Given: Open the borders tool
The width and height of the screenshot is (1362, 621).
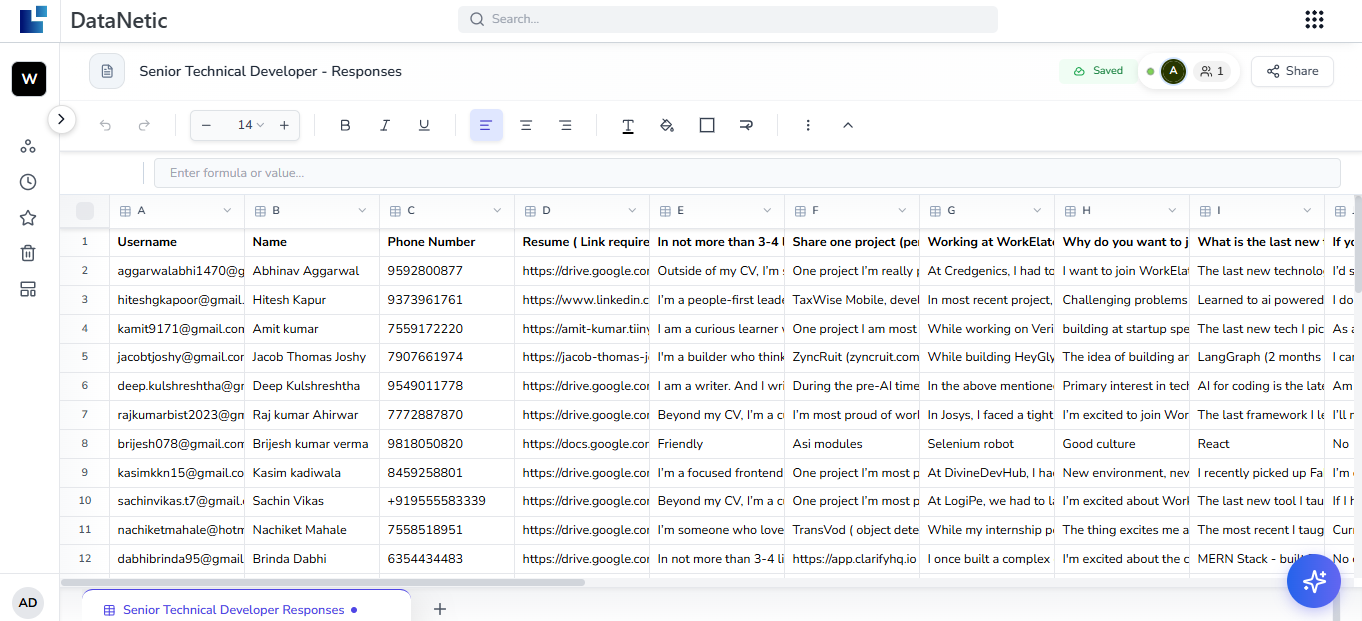Looking at the screenshot, I should [x=707, y=125].
